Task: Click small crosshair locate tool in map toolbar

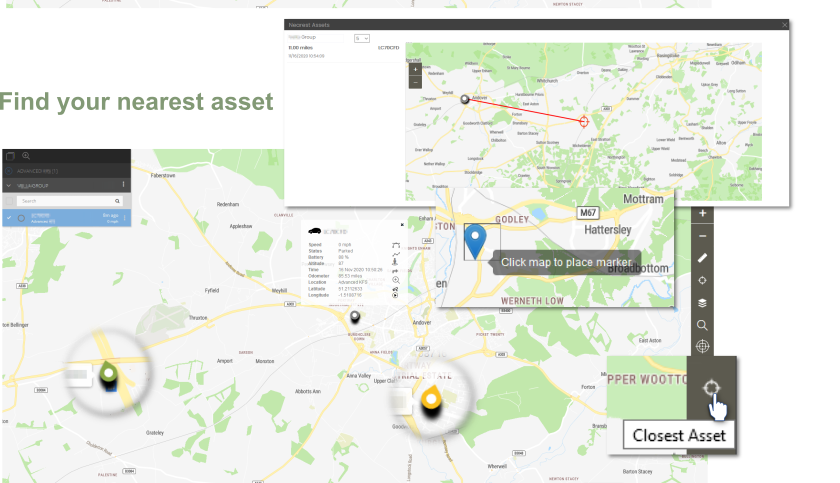Action: click(702, 280)
